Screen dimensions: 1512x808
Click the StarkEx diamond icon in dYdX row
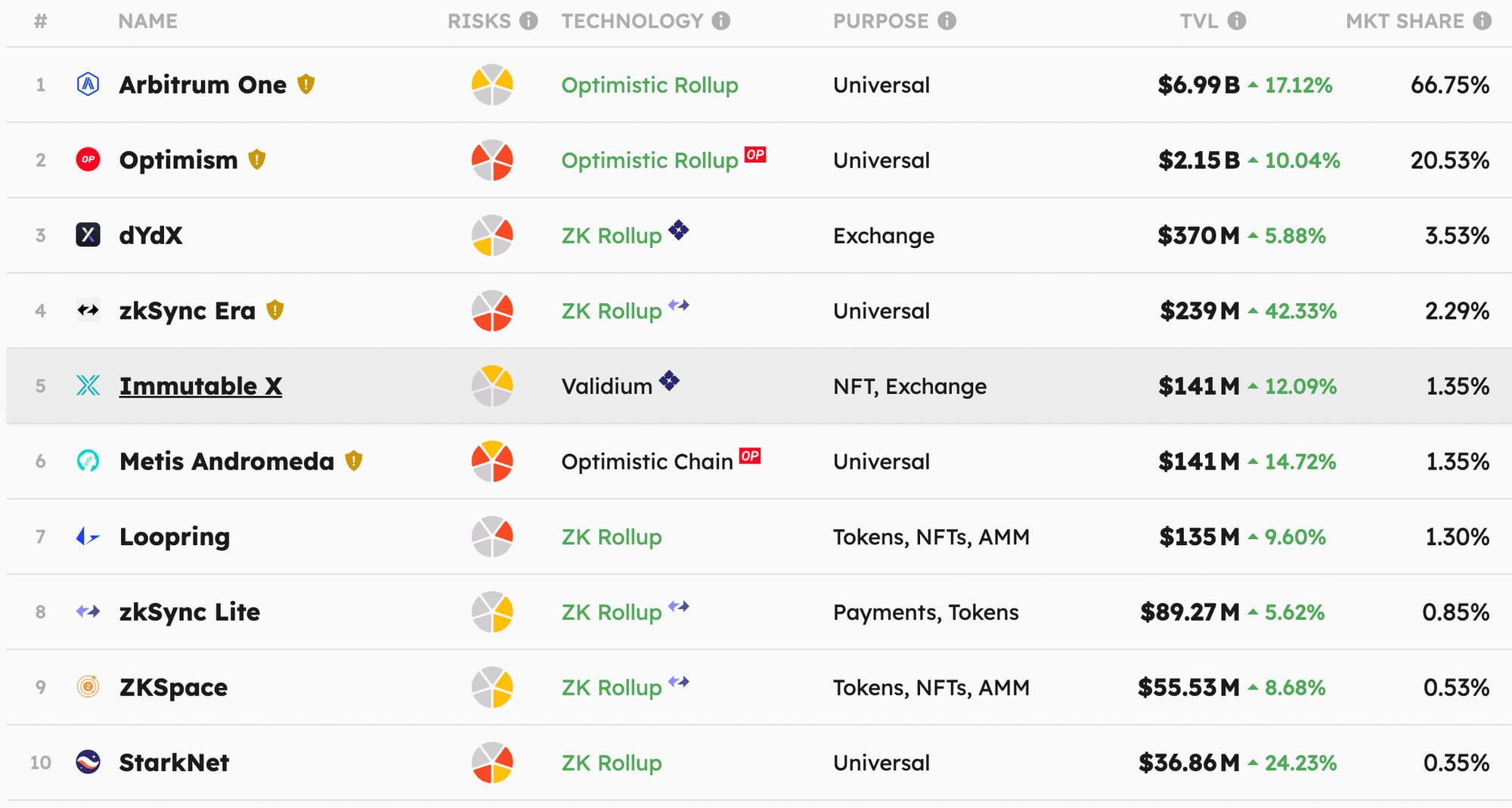tap(679, 230)
